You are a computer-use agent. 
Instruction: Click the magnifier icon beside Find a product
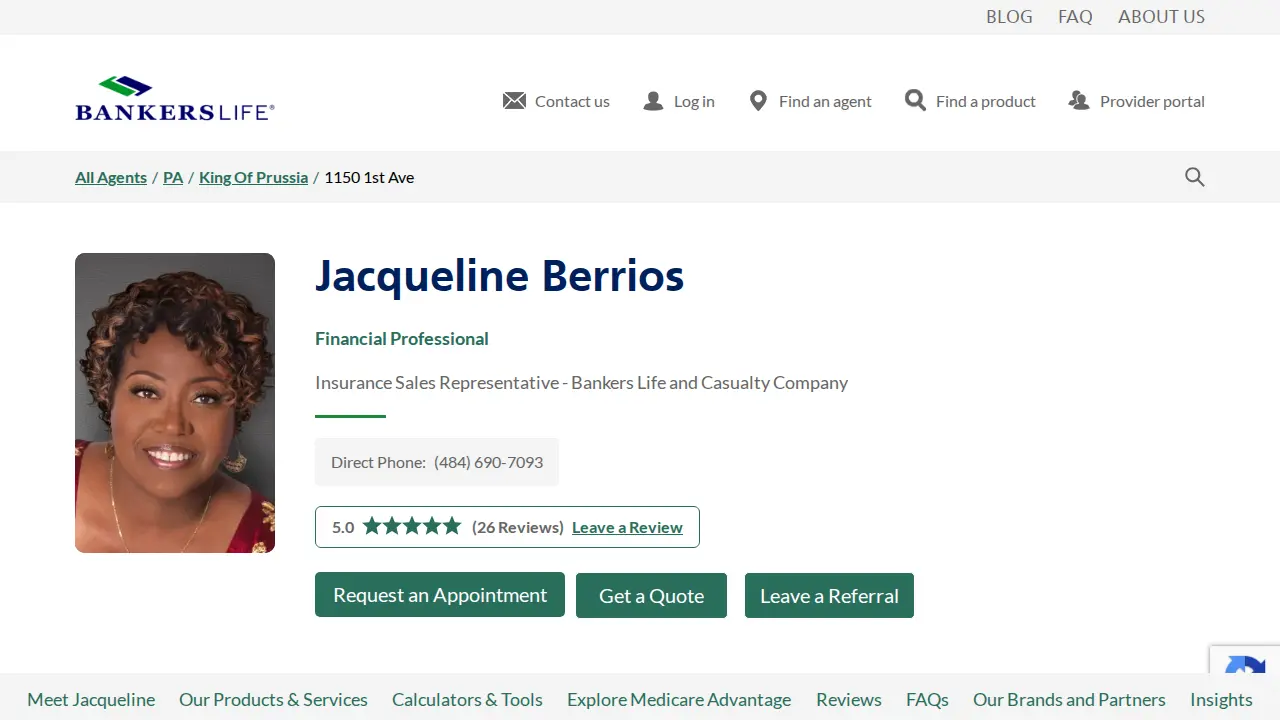pos(915,100)
